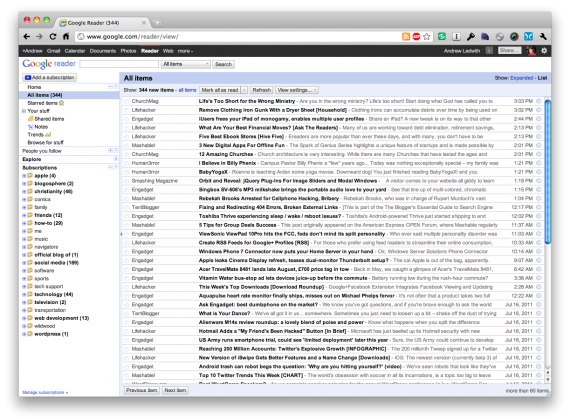Open Shared items in Your stuff

[46, 119]
